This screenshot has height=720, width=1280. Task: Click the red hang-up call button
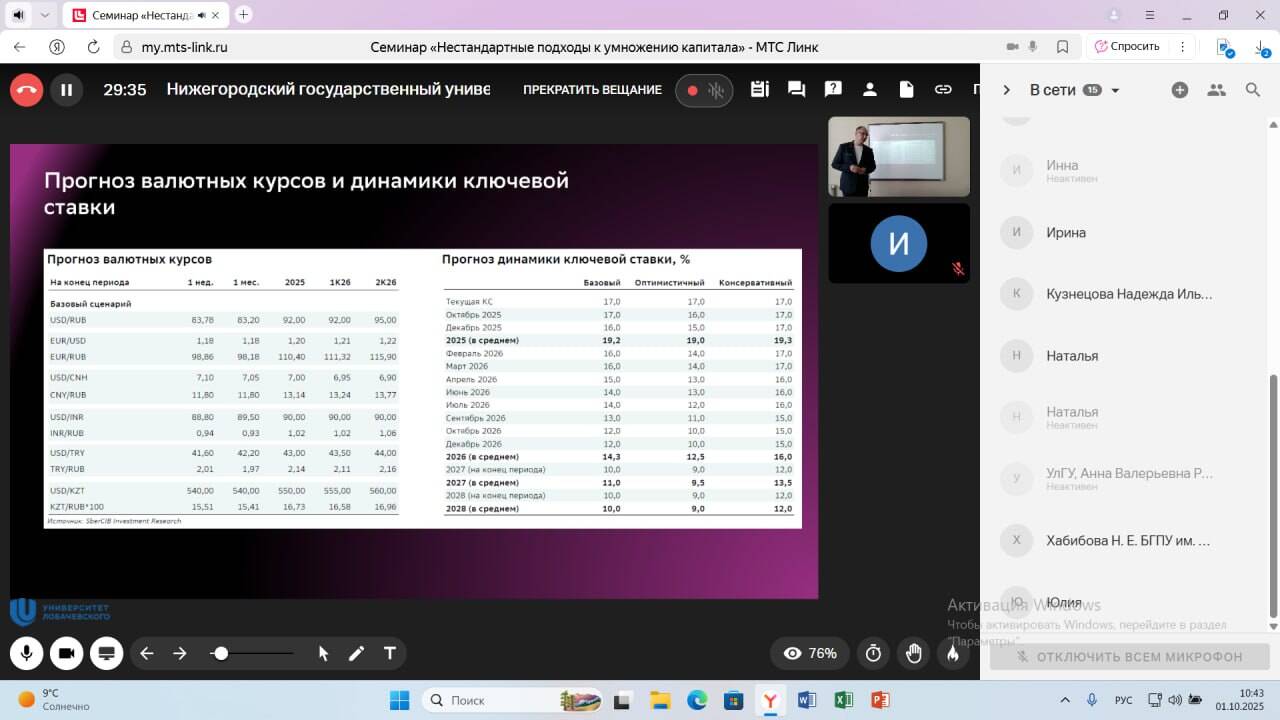tap(27, 90)
